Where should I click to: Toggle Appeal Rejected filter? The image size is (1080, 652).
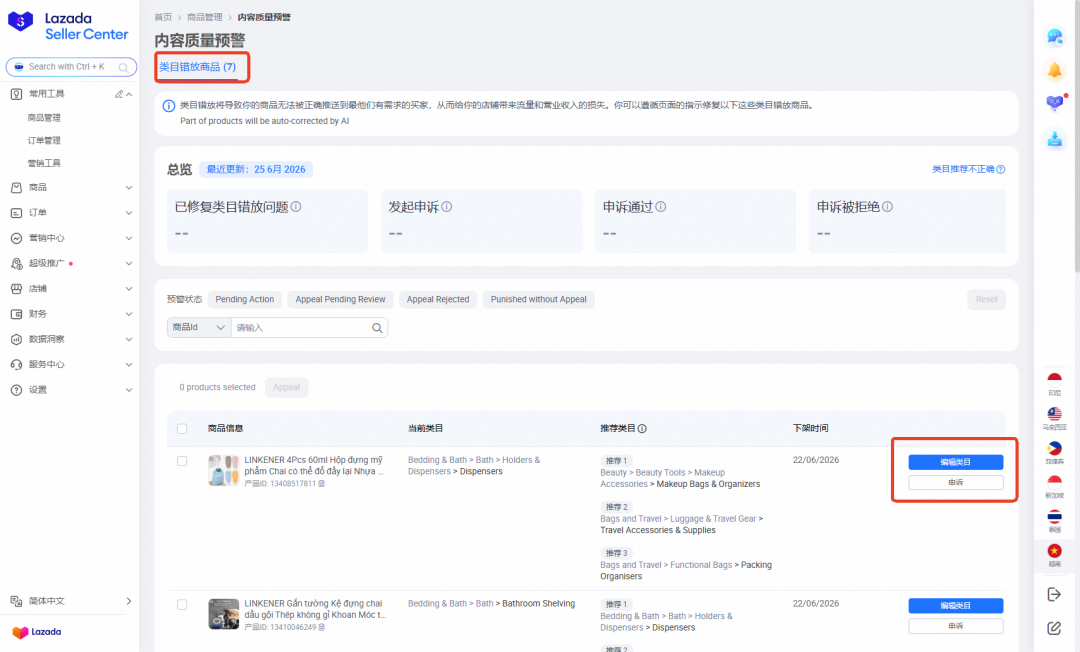coord(438,299)
